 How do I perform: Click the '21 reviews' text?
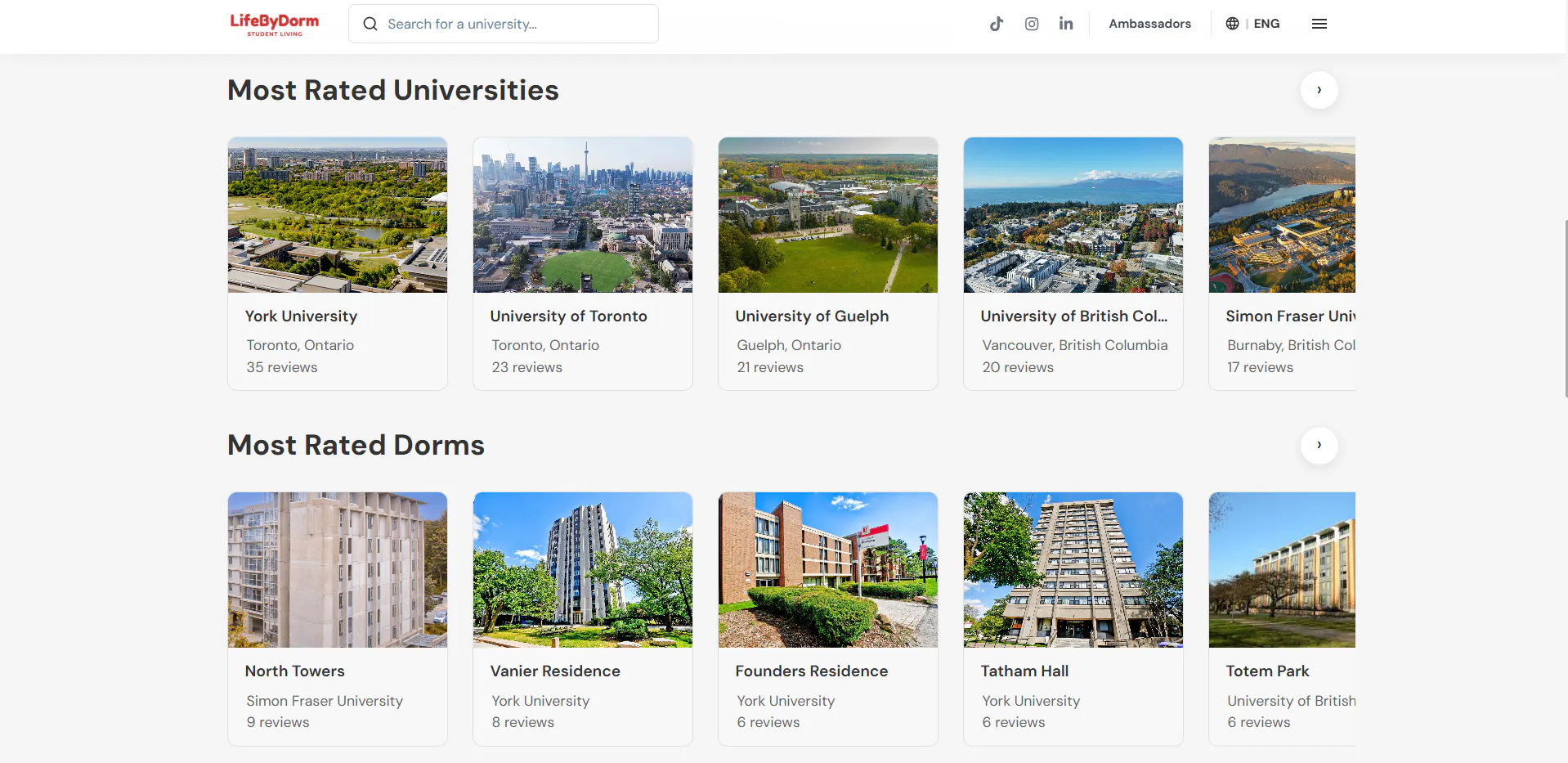point(770,367)
